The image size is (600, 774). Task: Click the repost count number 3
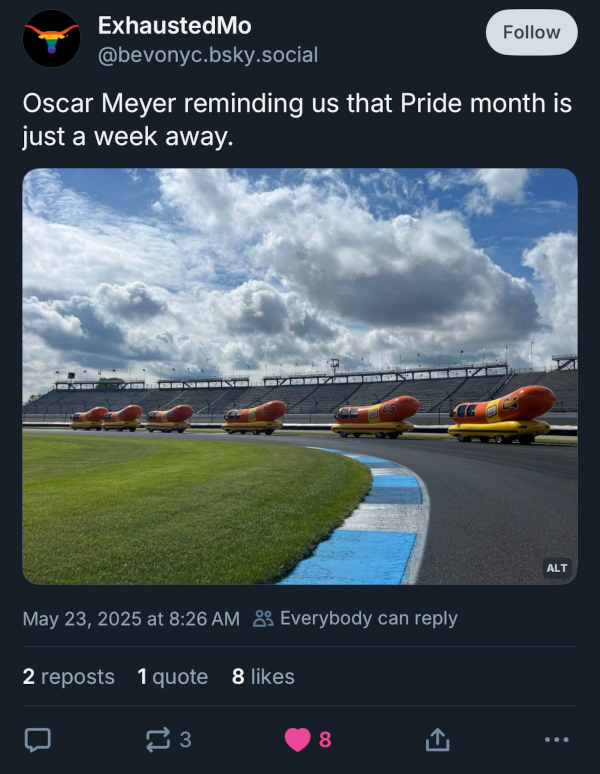click(x=185, y=739)
